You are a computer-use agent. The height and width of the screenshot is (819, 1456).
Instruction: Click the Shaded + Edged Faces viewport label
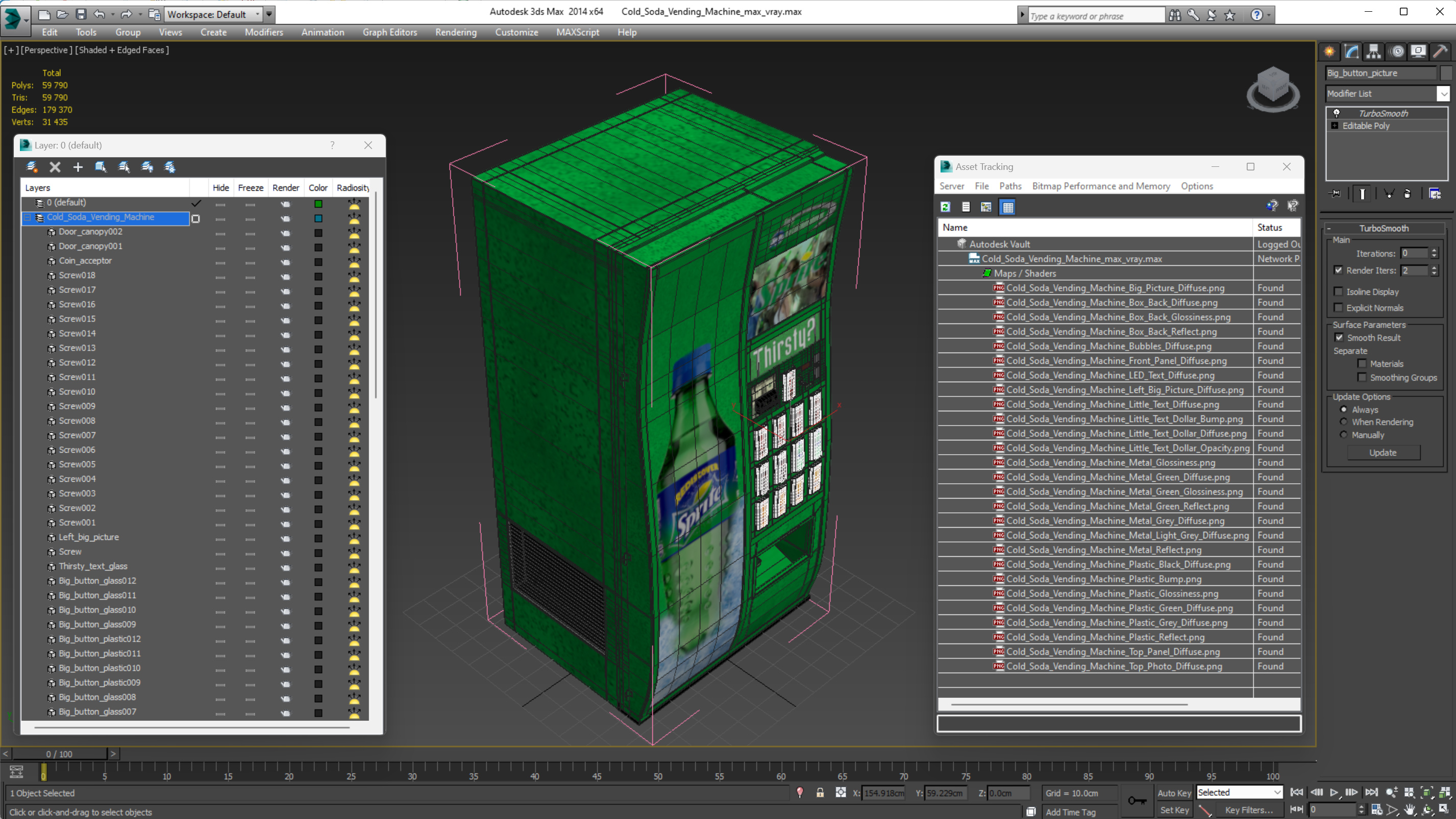tap(122, 51)
